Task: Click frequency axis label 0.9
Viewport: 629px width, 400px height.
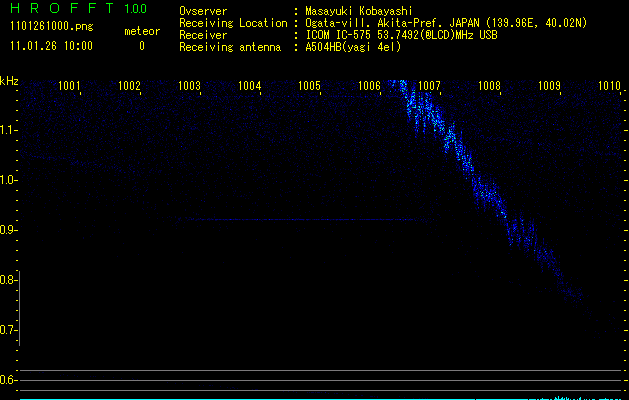Action: pyautogui.click(x=8, y=230)
